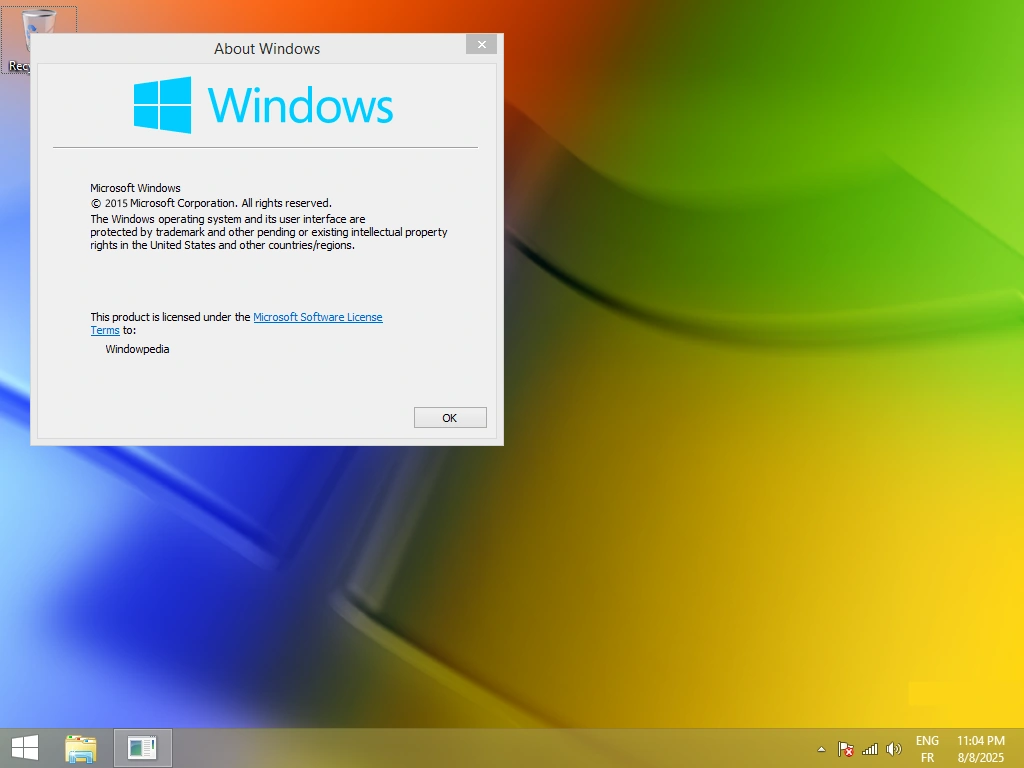Open the Action Center flag icon
The height and width of the screenshot is (768, 1024).
tap(845, 748)
